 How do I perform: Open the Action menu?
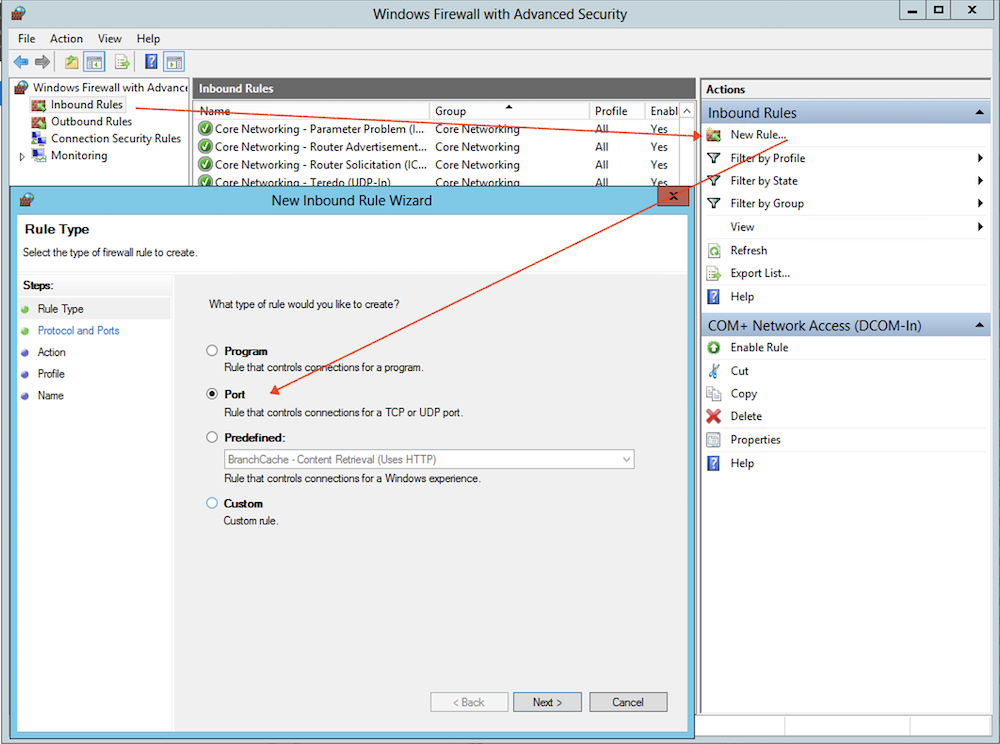[67, 39]
